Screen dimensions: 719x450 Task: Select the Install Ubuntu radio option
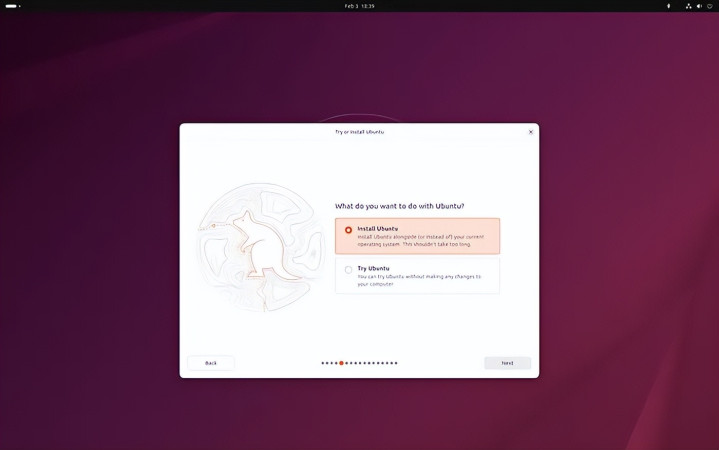(348, 230)
